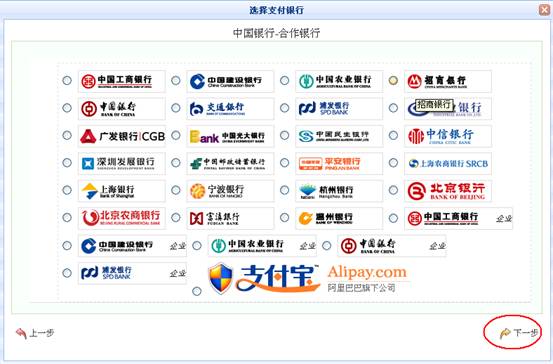
Task: Click the 富滇银行 Fudian Bank logo
Action: tap(230, 218)
